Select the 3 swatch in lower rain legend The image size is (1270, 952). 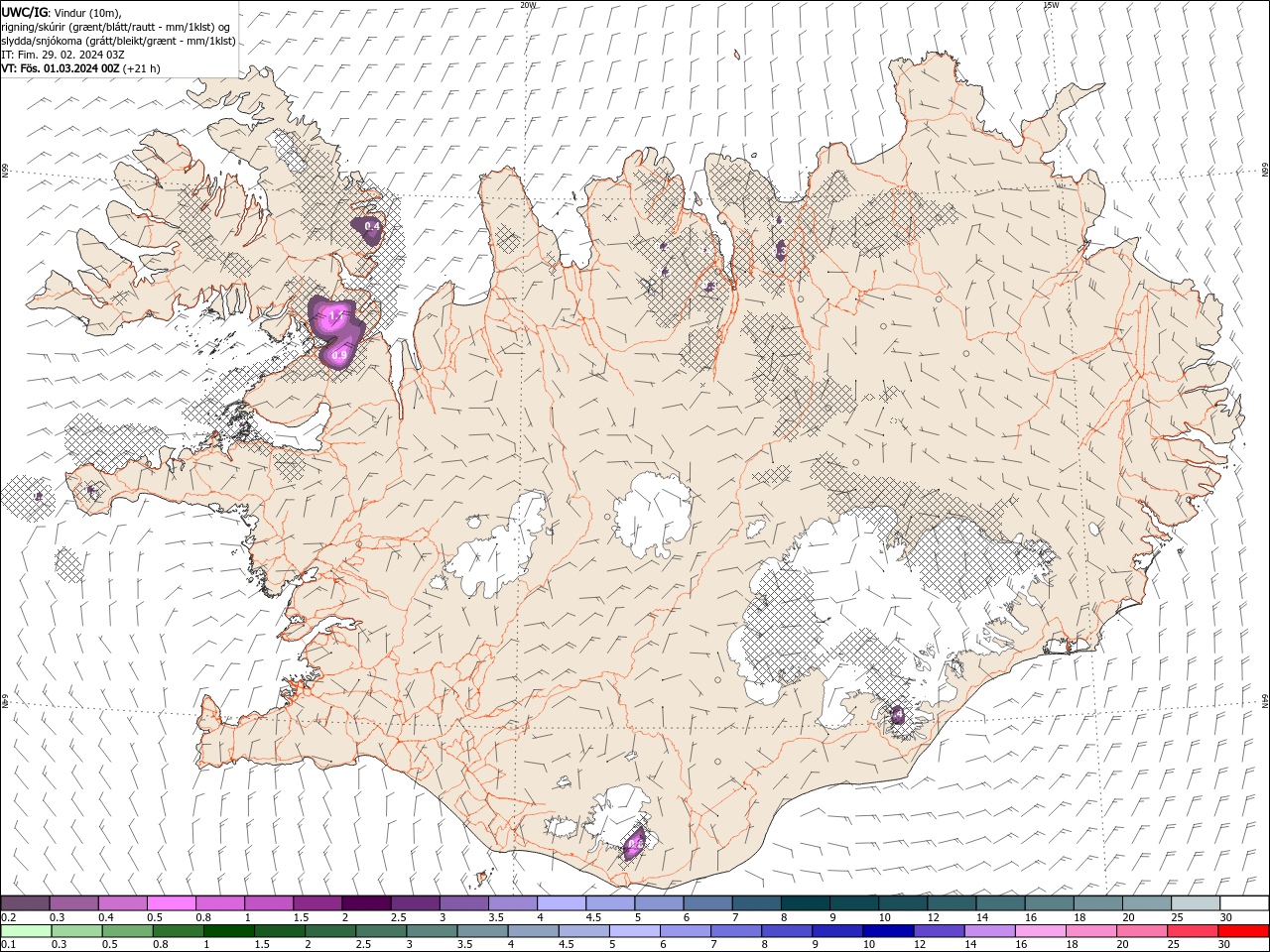tap(431, 931)
